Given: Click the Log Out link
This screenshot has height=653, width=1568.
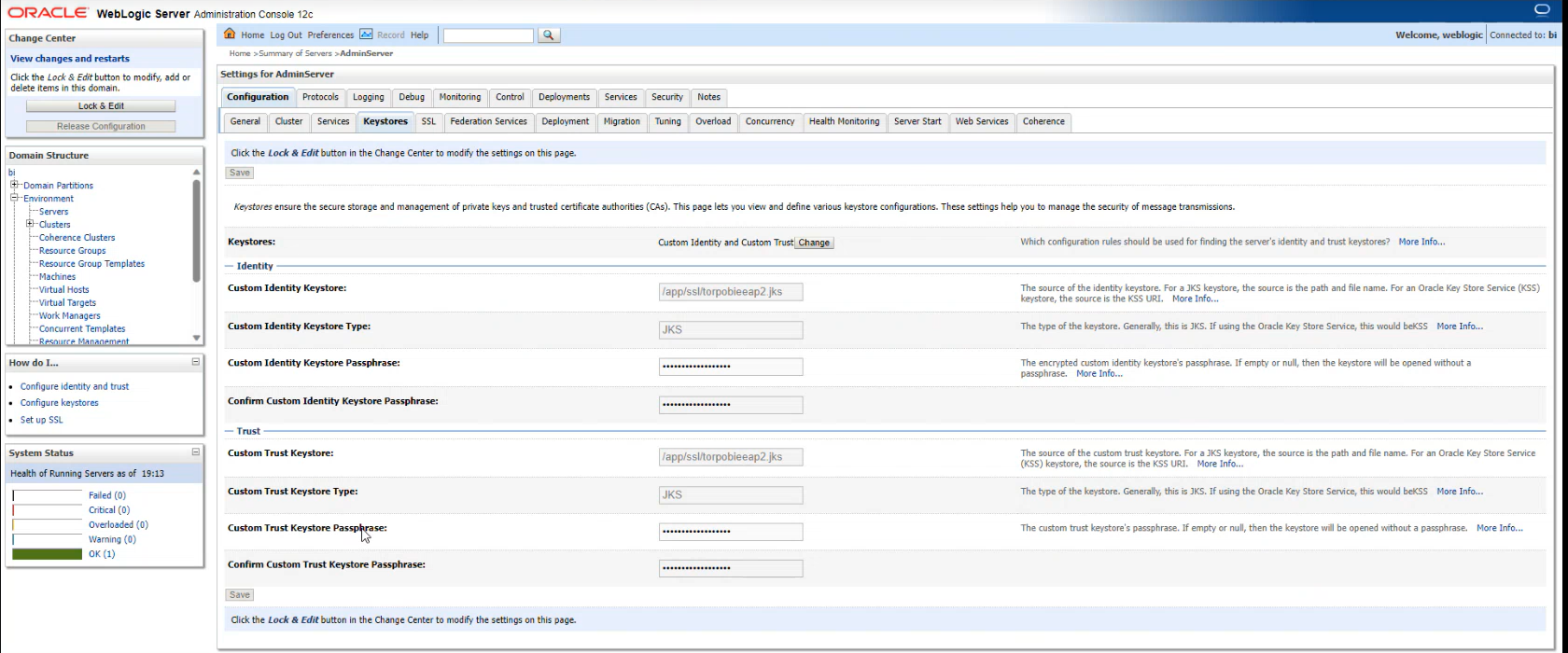Looking at the screenshot, I should point(286,35).
